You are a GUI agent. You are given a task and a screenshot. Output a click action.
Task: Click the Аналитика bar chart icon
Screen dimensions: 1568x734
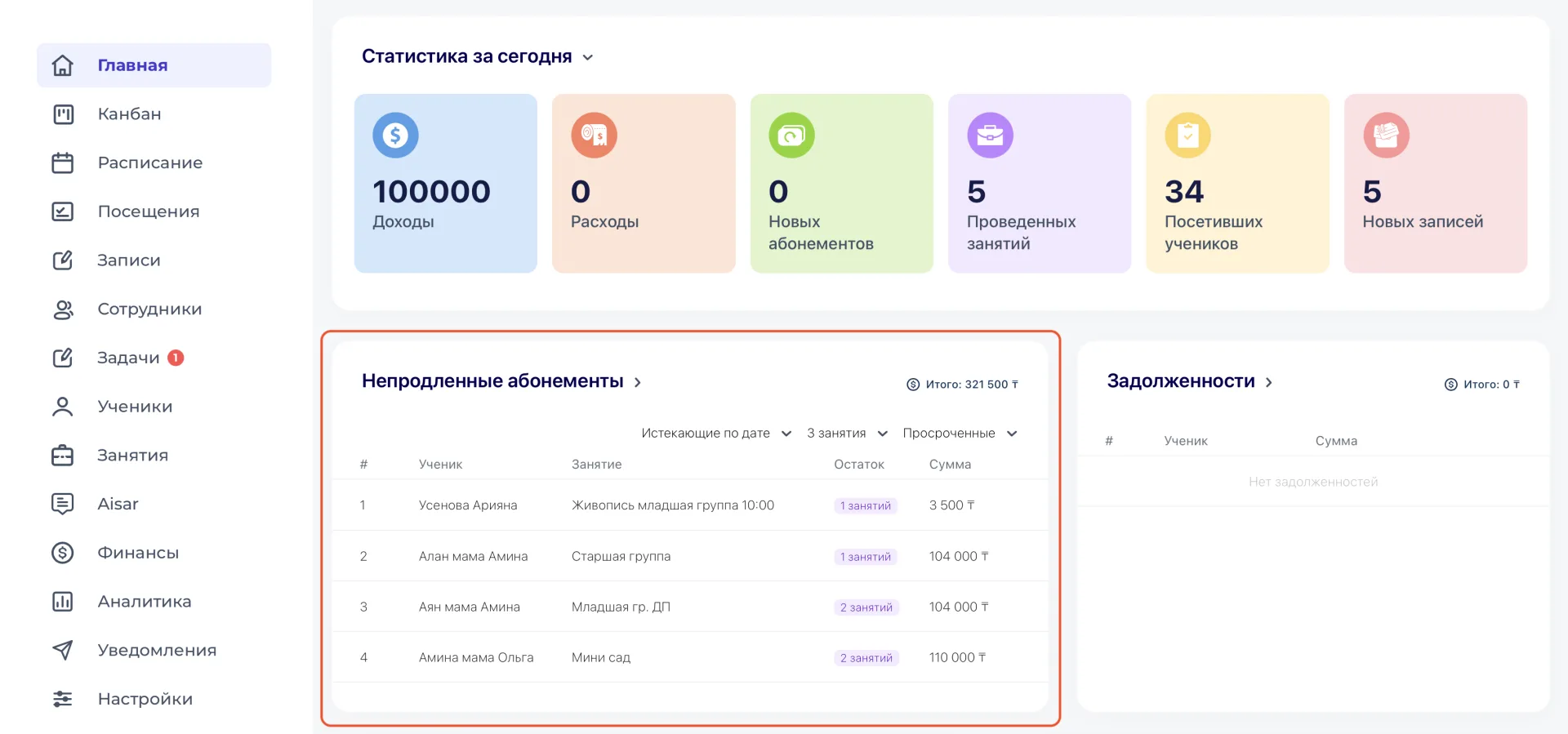(x=63, y=602)
